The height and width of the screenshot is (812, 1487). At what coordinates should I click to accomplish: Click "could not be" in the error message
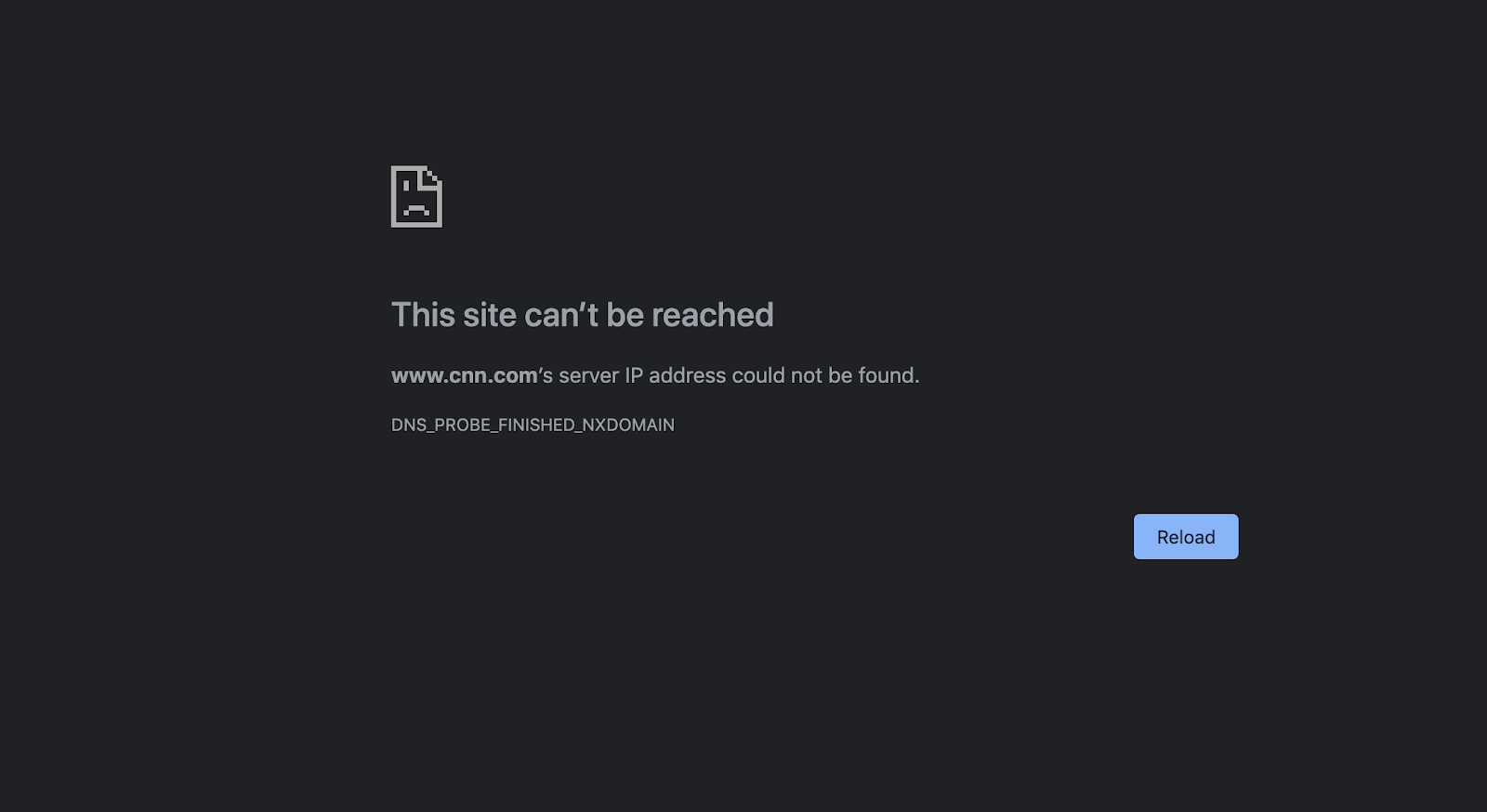[x=792, y=375]
